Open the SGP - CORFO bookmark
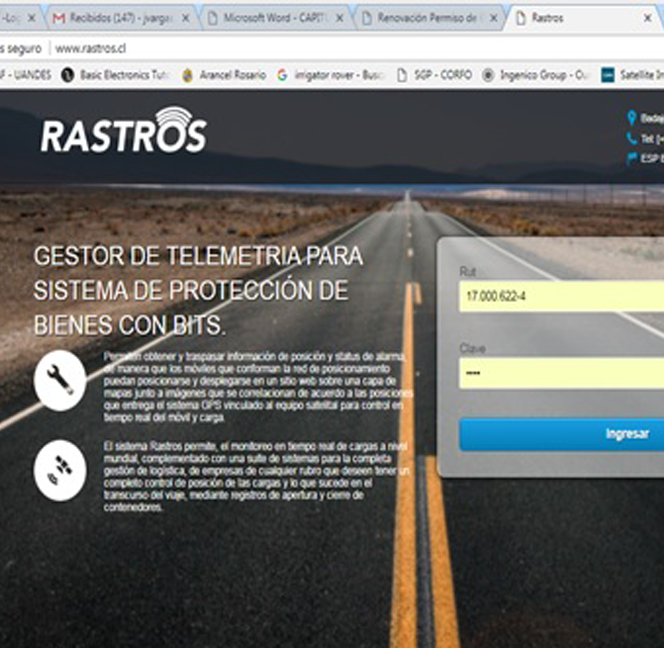 tap(435, 75)
